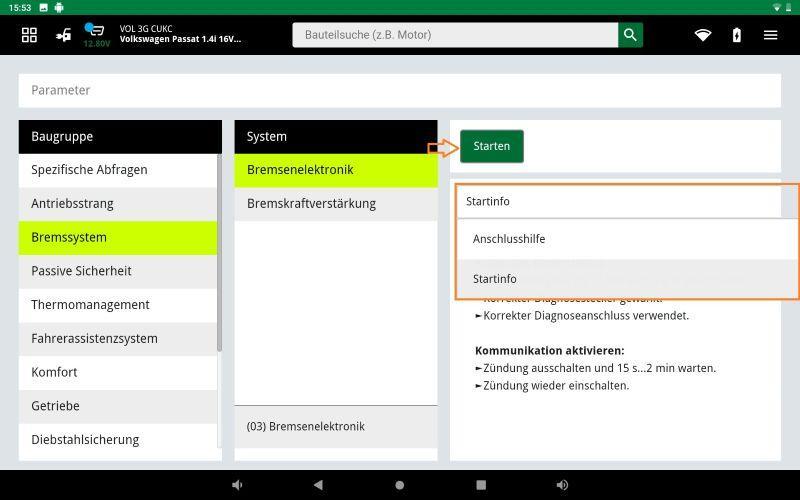Click the (03) Bremsenelektronik entry

336,427
